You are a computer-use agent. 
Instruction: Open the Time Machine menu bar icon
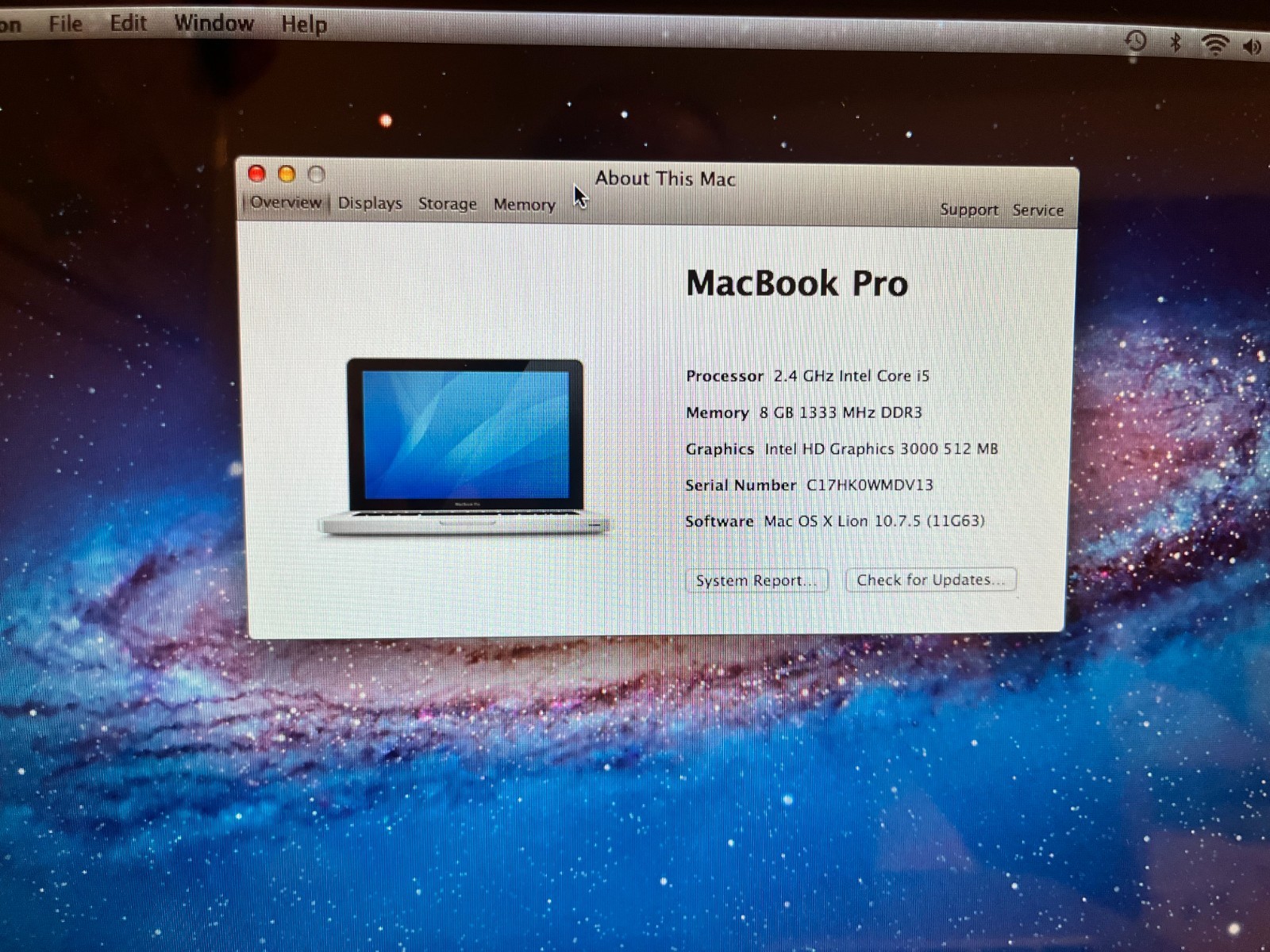[1136, 41]
